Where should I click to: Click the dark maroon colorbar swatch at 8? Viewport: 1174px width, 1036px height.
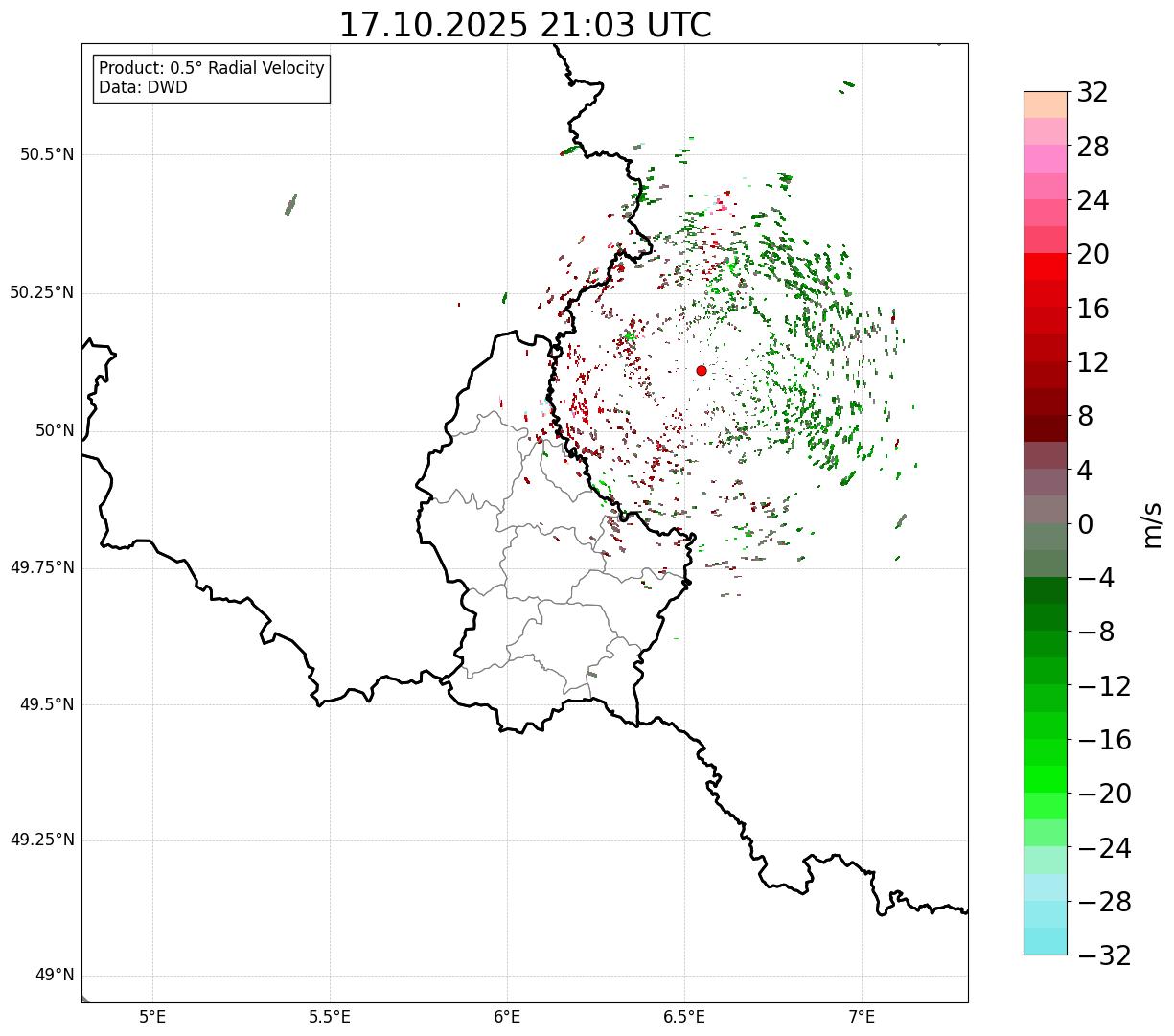tap(1046, 428)
